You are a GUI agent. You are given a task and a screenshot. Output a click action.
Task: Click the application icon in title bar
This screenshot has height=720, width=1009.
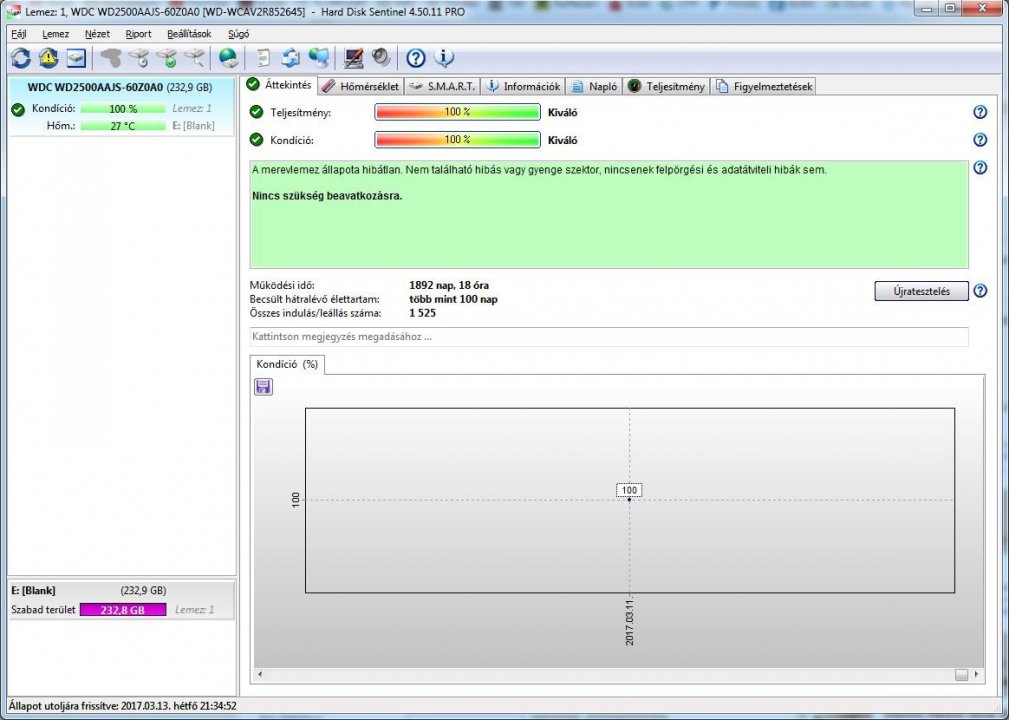click(x=13, y=12)
